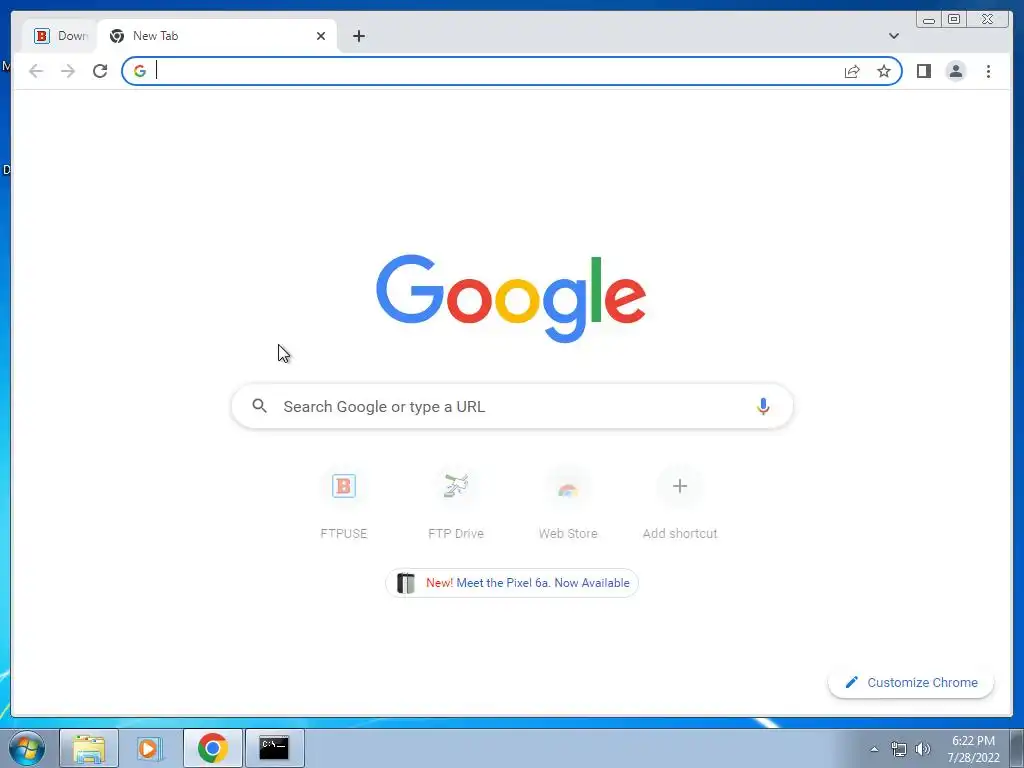Open the FTP Drive shortcut
1024x768 pixels.
(456, 504)
